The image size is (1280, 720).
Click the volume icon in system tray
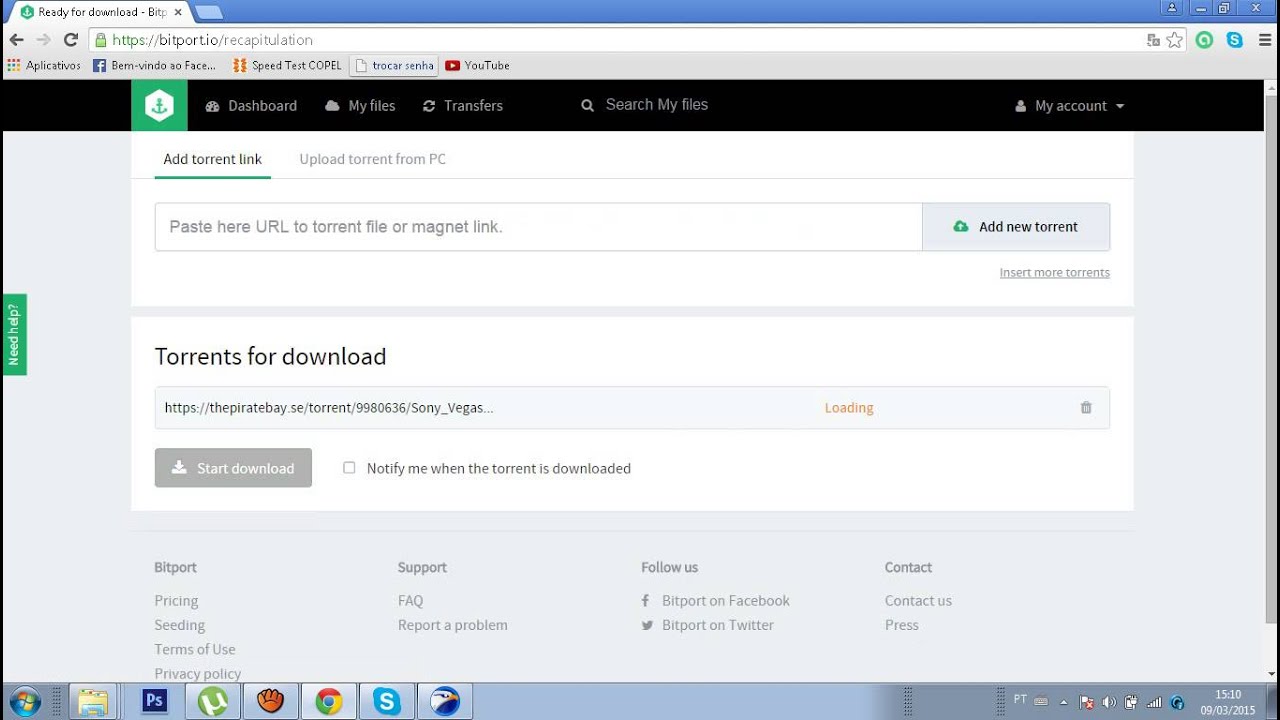[x=1108, y=702]
